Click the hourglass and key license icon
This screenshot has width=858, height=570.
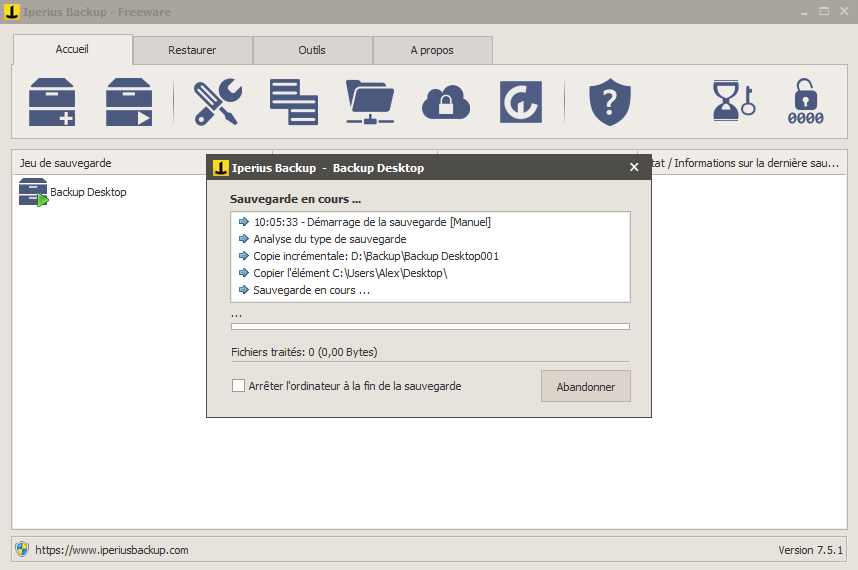pos(734,101)
